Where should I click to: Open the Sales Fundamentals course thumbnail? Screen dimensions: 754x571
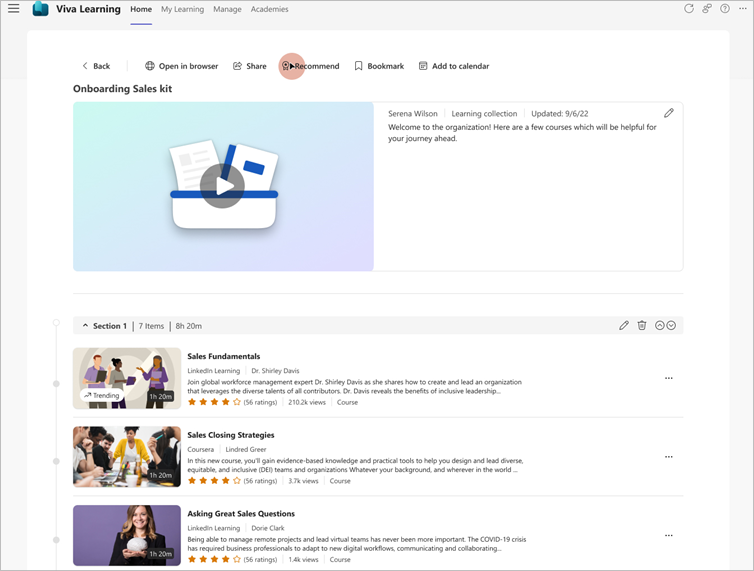[x=127, y=378]
